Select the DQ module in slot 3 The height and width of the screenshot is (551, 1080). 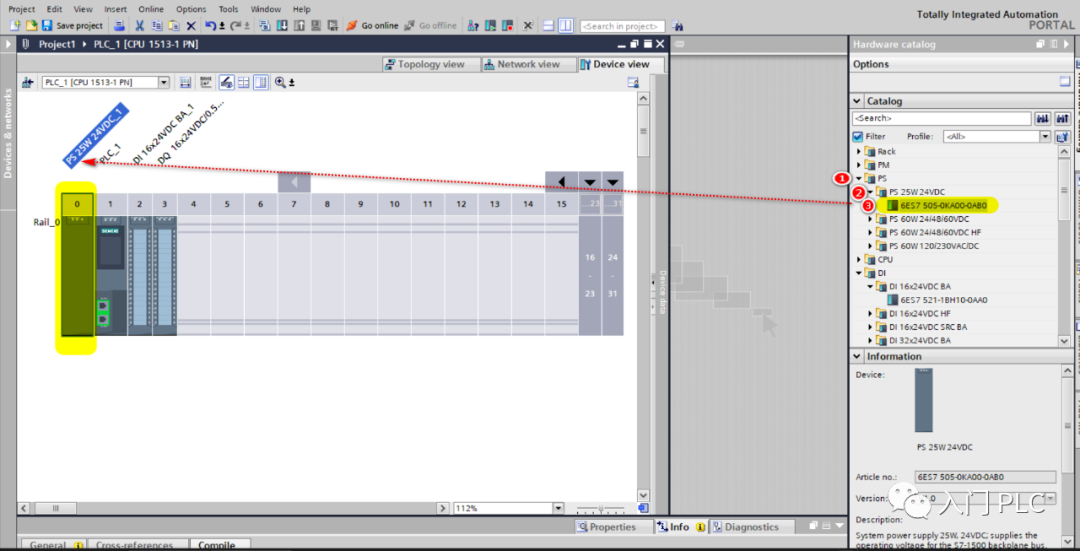click(x=165, y=276)
